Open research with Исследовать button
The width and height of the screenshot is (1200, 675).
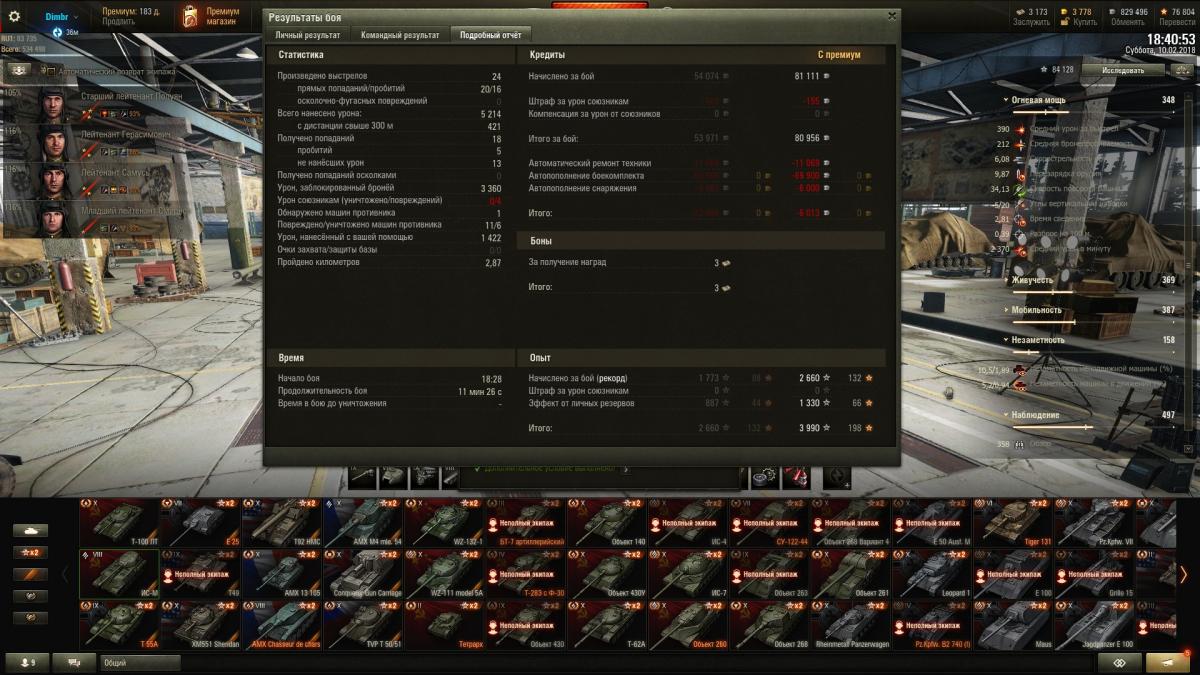tap(1124, 70)
